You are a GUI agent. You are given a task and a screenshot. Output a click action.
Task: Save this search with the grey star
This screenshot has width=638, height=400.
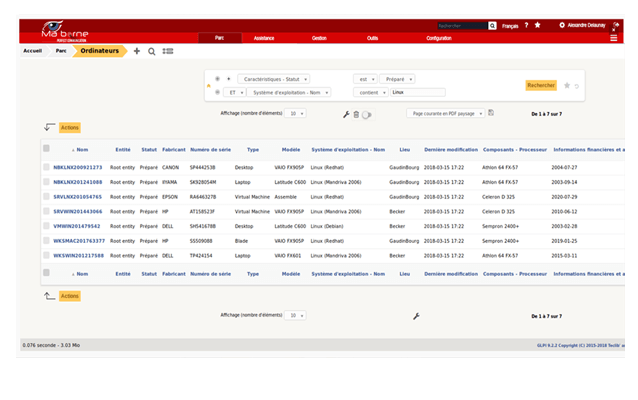tap(567, 85)
